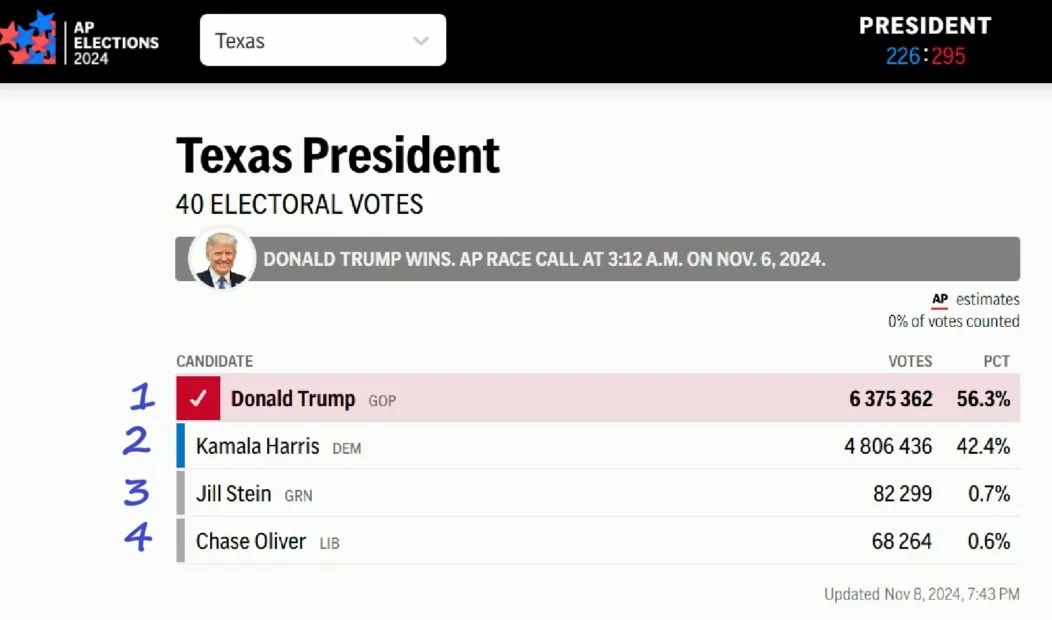This screenshot has width=1052, height=620.
Task: Click the AP Elections star logo
Action: pyautogui.click(x=28, y=38)
